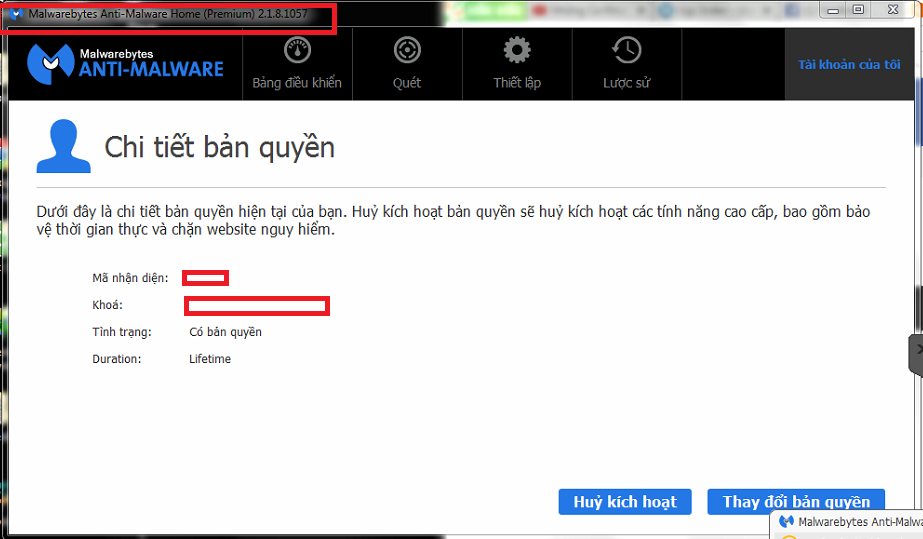This screenshot has height=539, width=923.
Task: Maximize the Malwarebytes window
Action: 858,9
